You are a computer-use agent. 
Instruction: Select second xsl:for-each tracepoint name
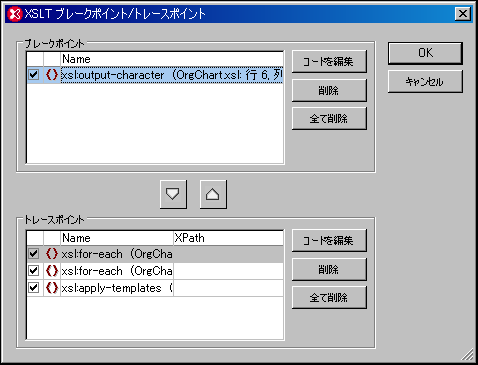click(x=117, y=271)
